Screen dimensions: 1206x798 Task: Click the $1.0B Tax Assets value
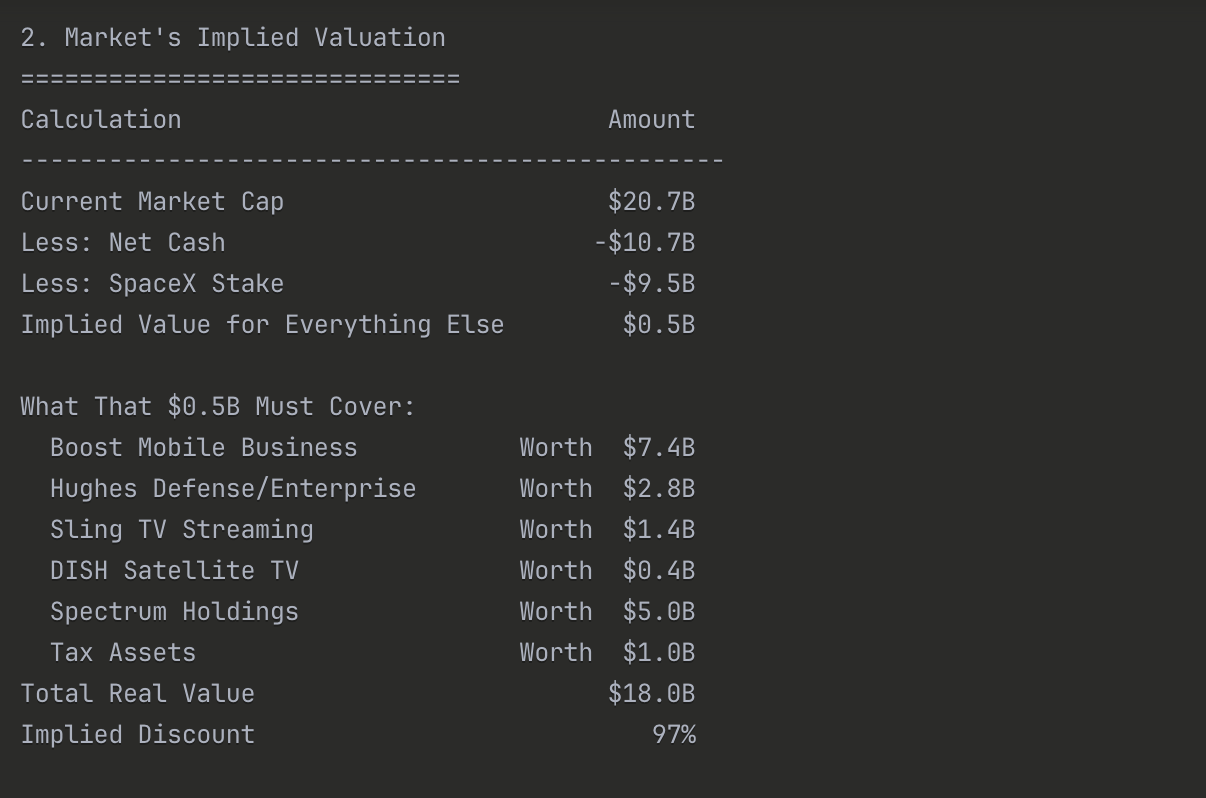(659, 653)
